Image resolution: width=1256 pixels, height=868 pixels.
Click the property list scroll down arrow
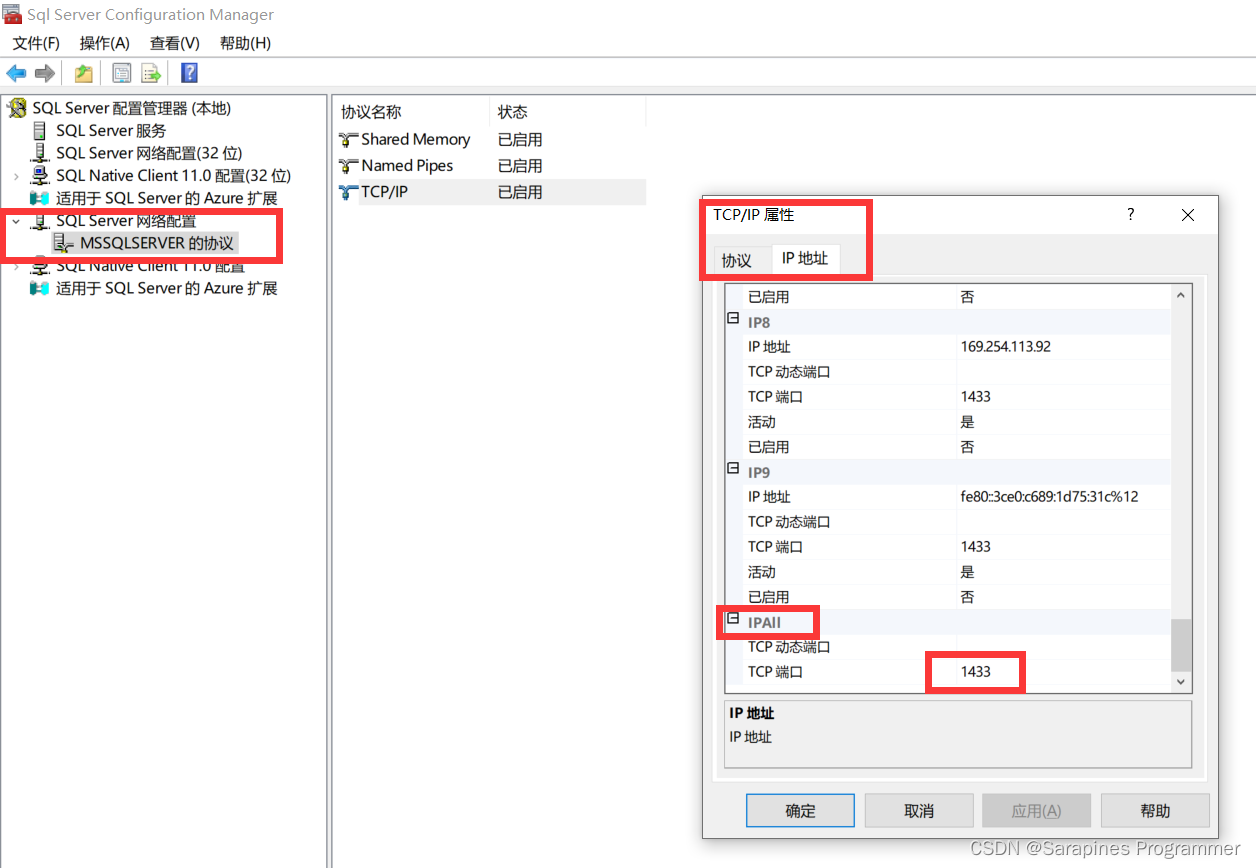coord(1181,681)
